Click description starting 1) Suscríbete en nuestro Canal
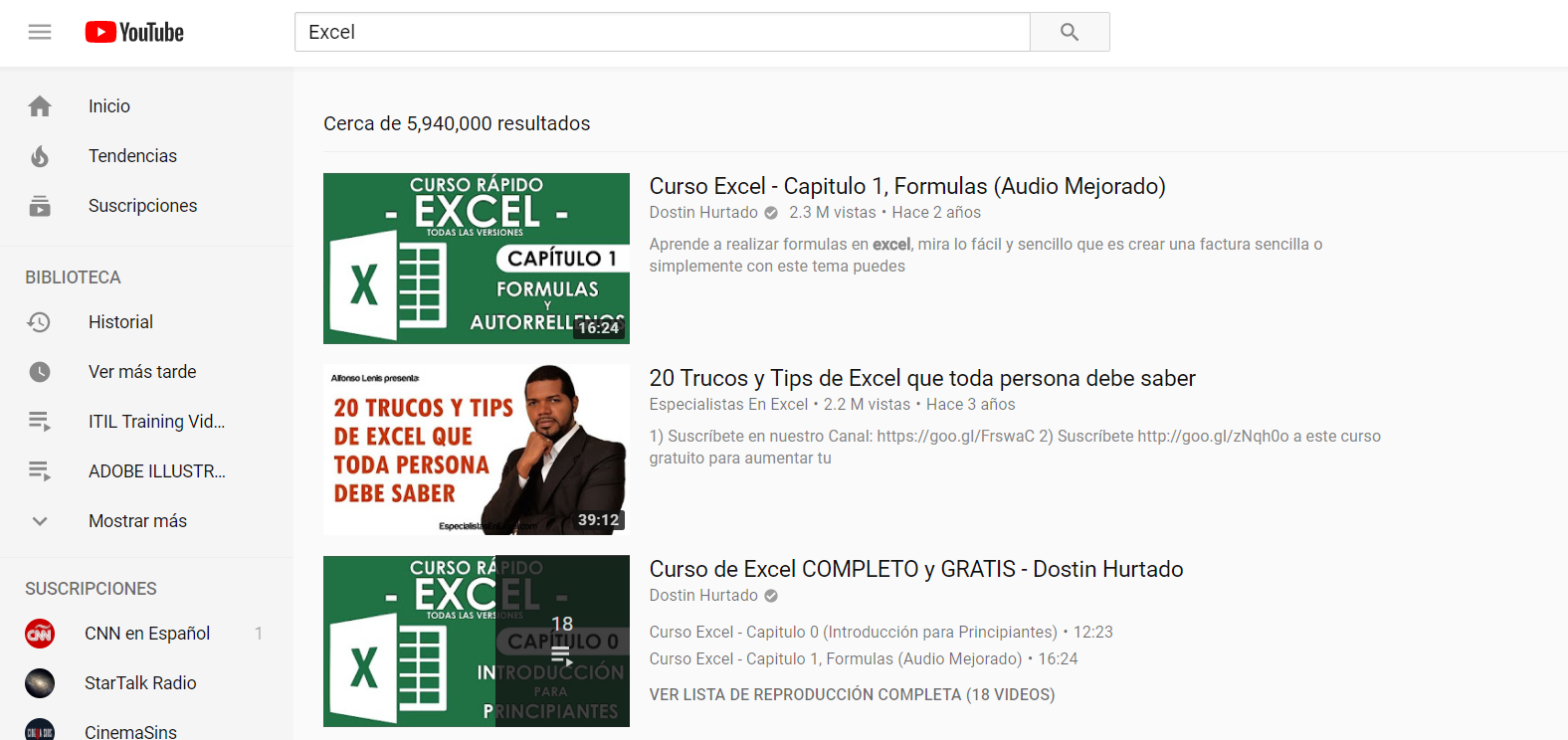 (1015, 448)
